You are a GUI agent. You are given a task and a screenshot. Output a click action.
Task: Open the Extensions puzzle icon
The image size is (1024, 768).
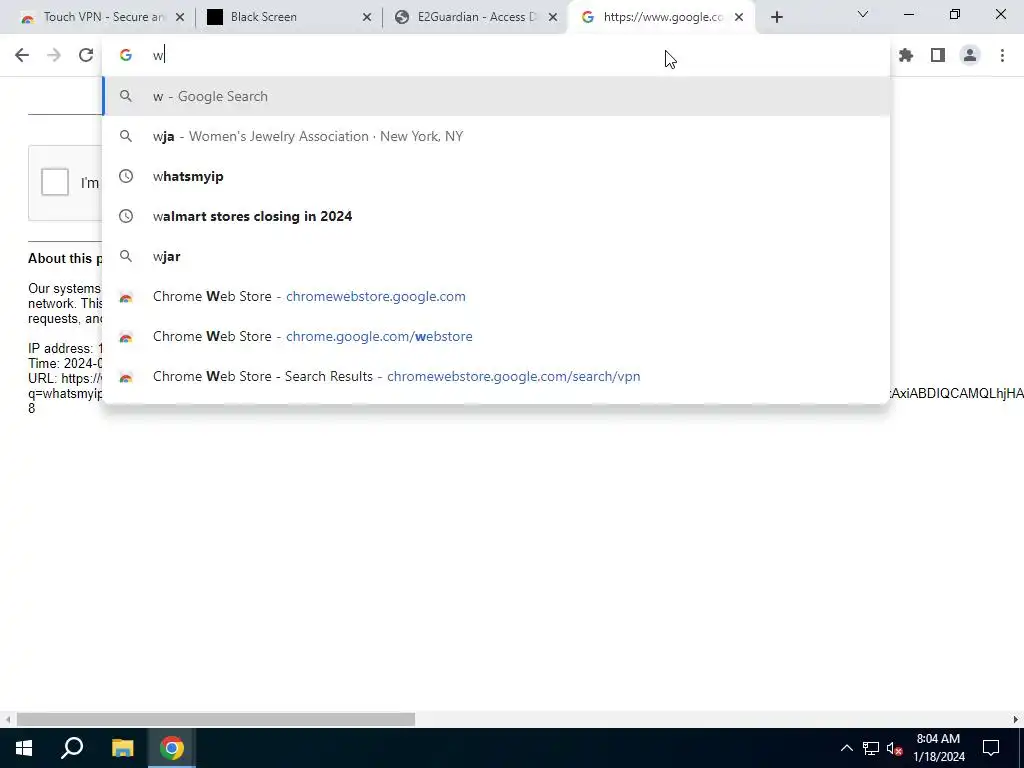[x=906, y=56]
